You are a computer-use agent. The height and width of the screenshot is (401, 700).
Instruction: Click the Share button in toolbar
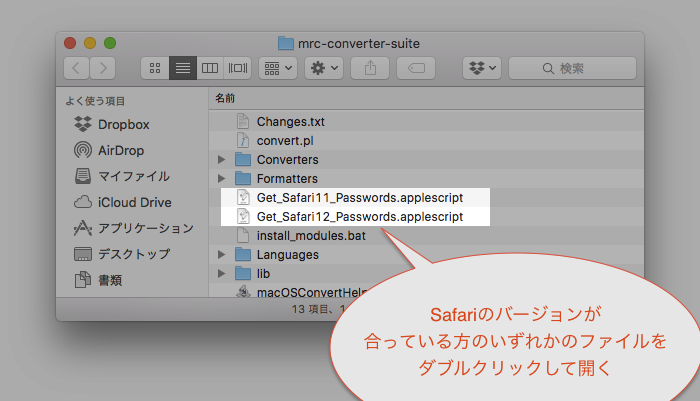click(x=369, y=68)
